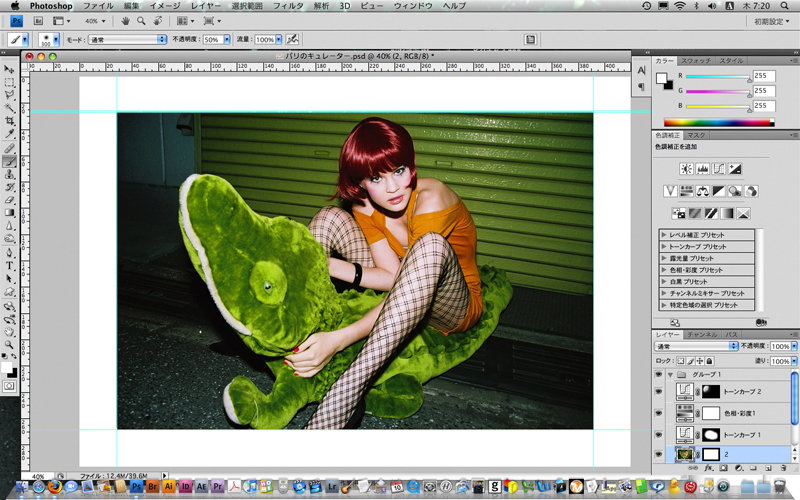Open the layer blend mode 通常 dropdown
Screen dimensions: 800x500
pyautogui.click(x=696, y=346)
